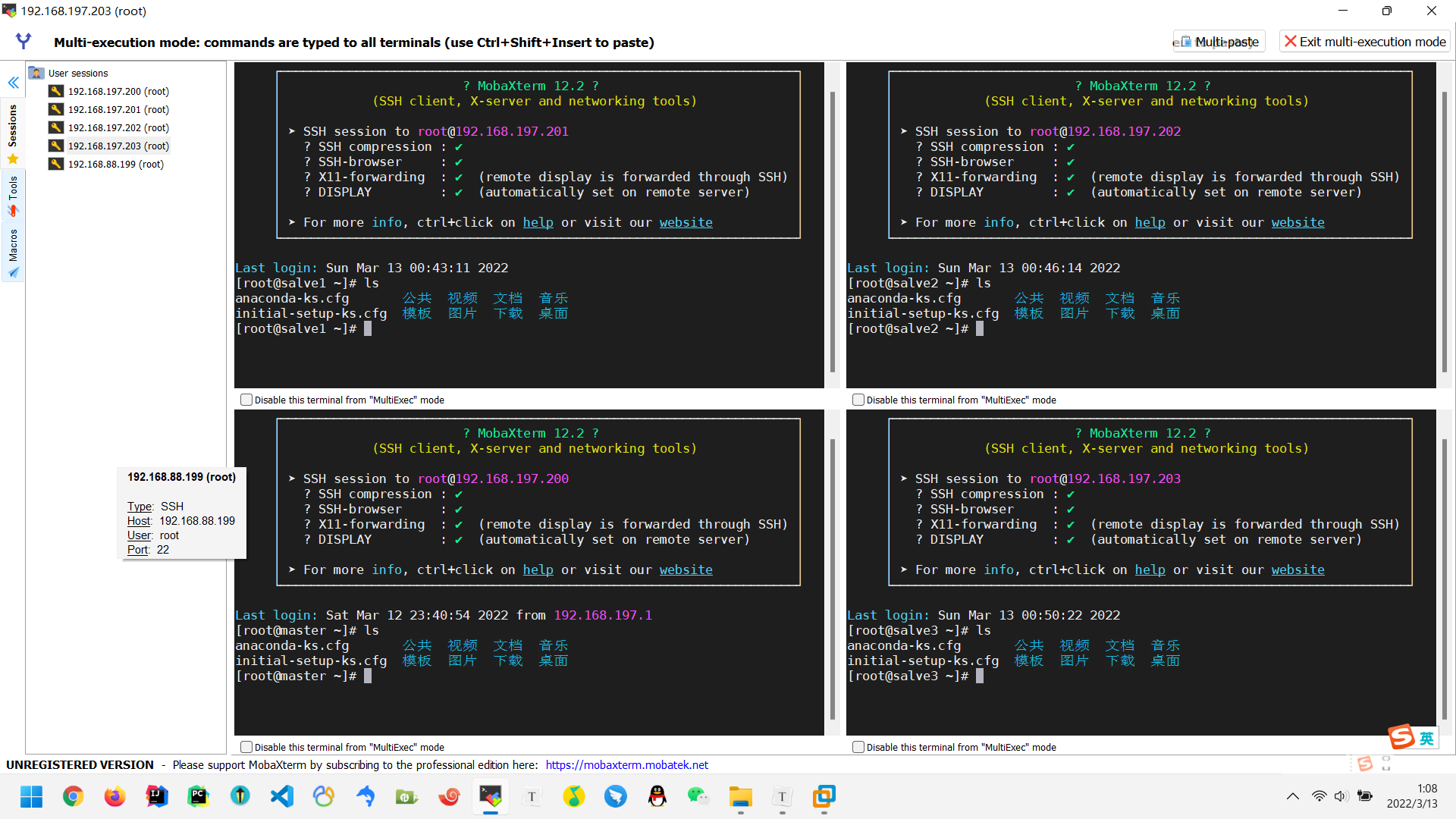This screenshot has height=819, width=1456.
Task: Click salve3 terminal scrollbar
Action: tap(1445, 579)
